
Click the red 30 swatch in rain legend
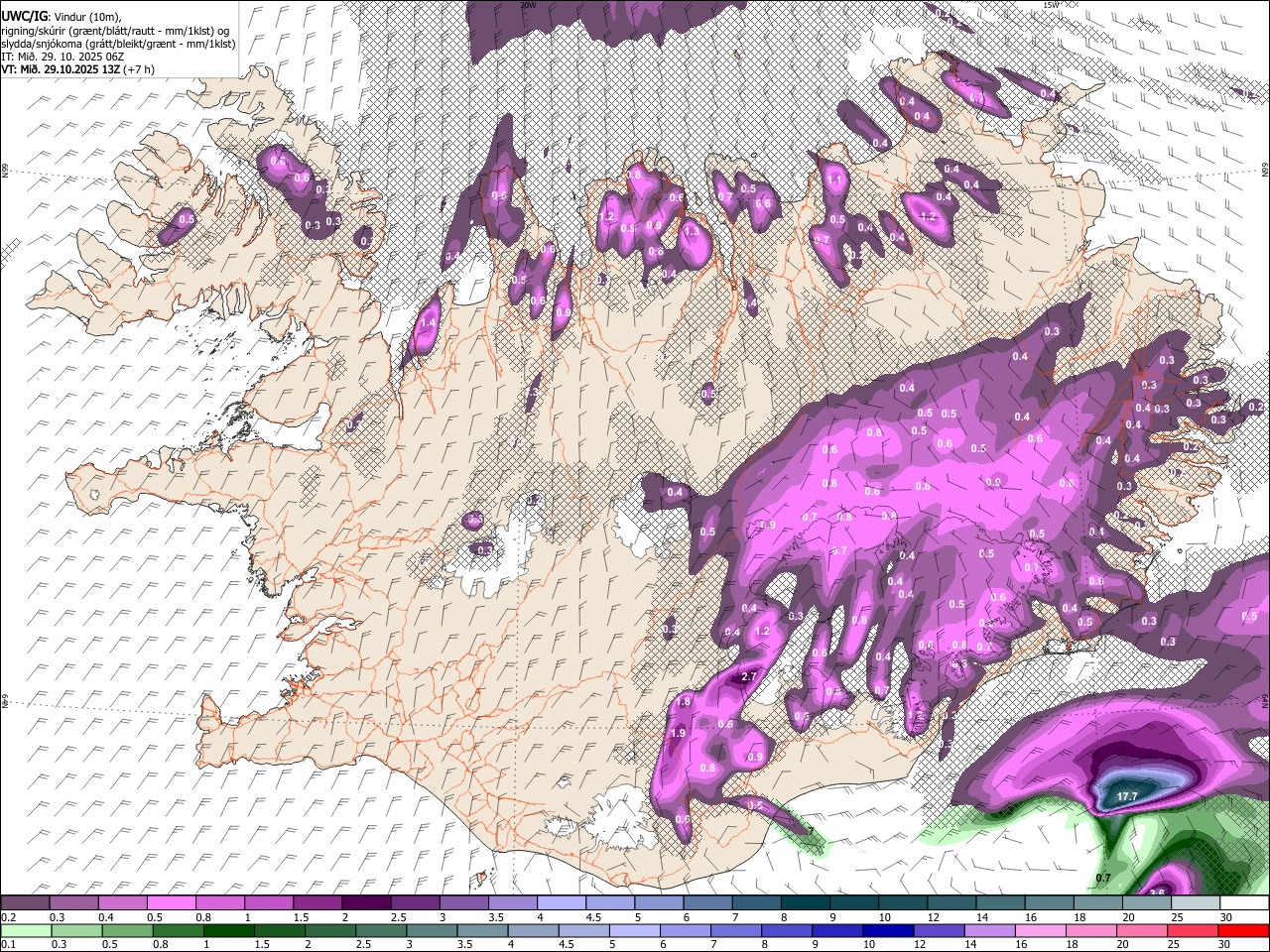(1243, 930)
